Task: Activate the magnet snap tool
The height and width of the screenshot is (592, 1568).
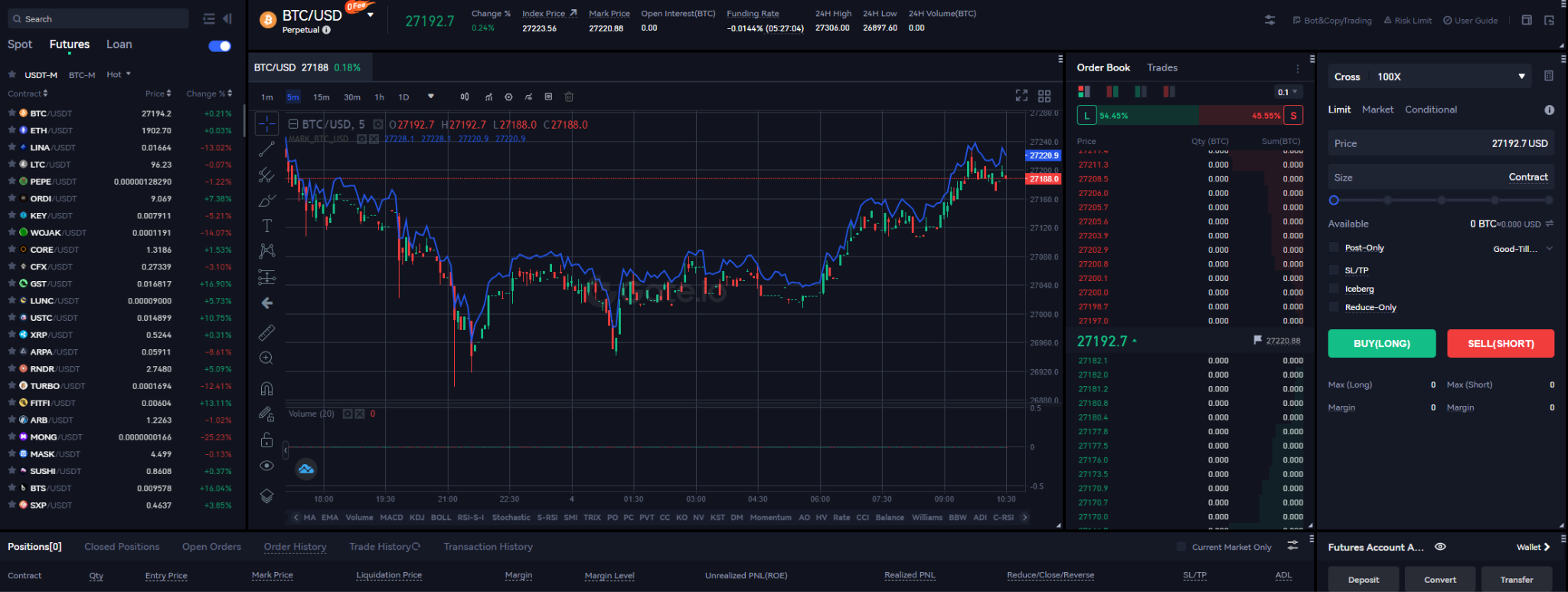Action: pyautogui.click(x=266, y=388)
